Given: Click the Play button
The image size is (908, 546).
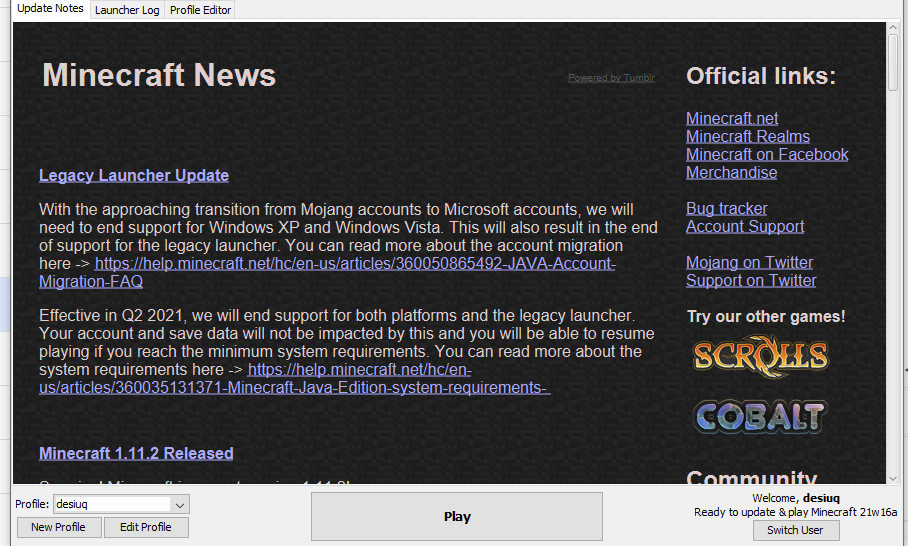Looking at the screenshot, I should [x=457, y=516].
